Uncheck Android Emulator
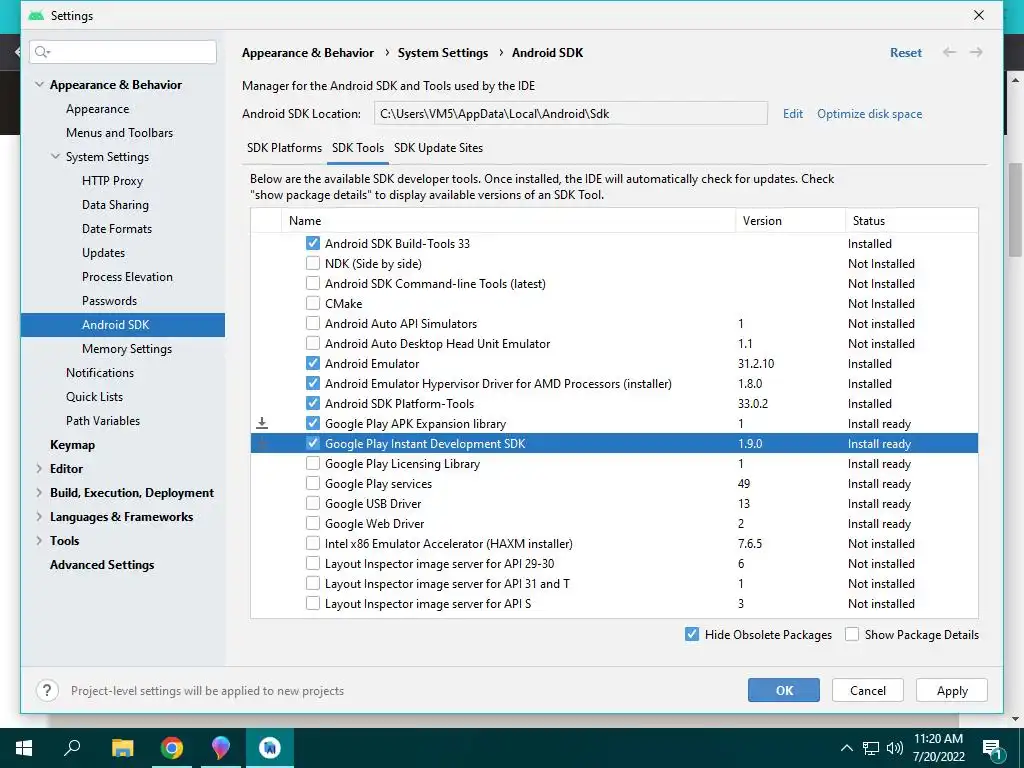 (x=313, y=363)
